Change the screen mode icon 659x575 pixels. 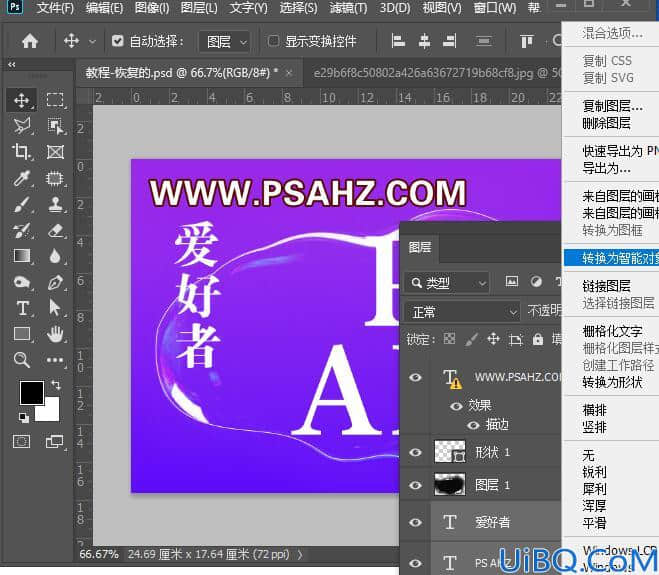point(55,442)
